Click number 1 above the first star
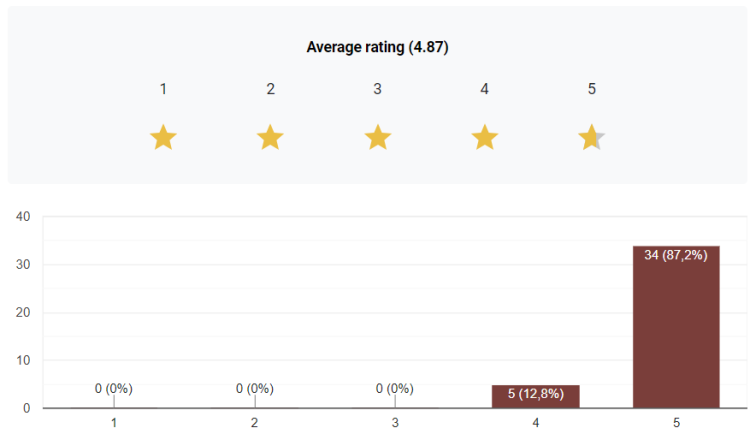The height and width of the screenshot is (434, 750). pos(163,89)
